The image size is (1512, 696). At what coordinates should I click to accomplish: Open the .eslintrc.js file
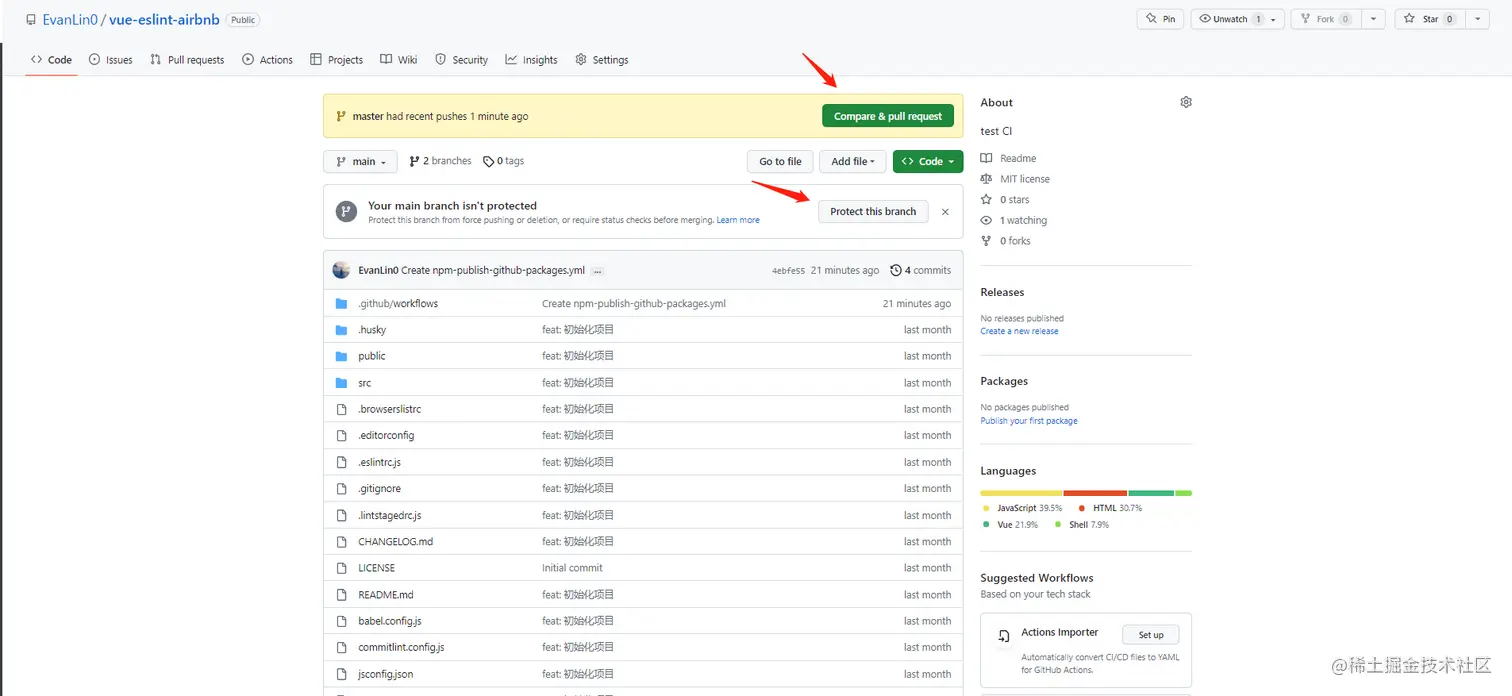tap(380, 462)
